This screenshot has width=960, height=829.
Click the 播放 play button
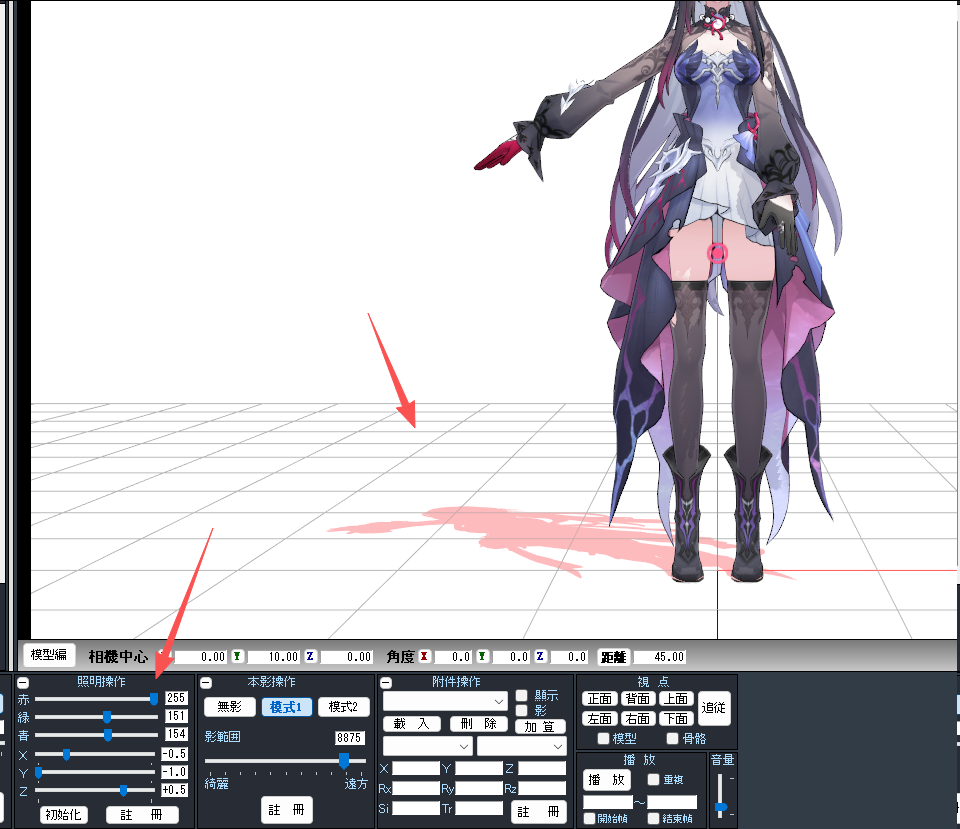[606, 780]
